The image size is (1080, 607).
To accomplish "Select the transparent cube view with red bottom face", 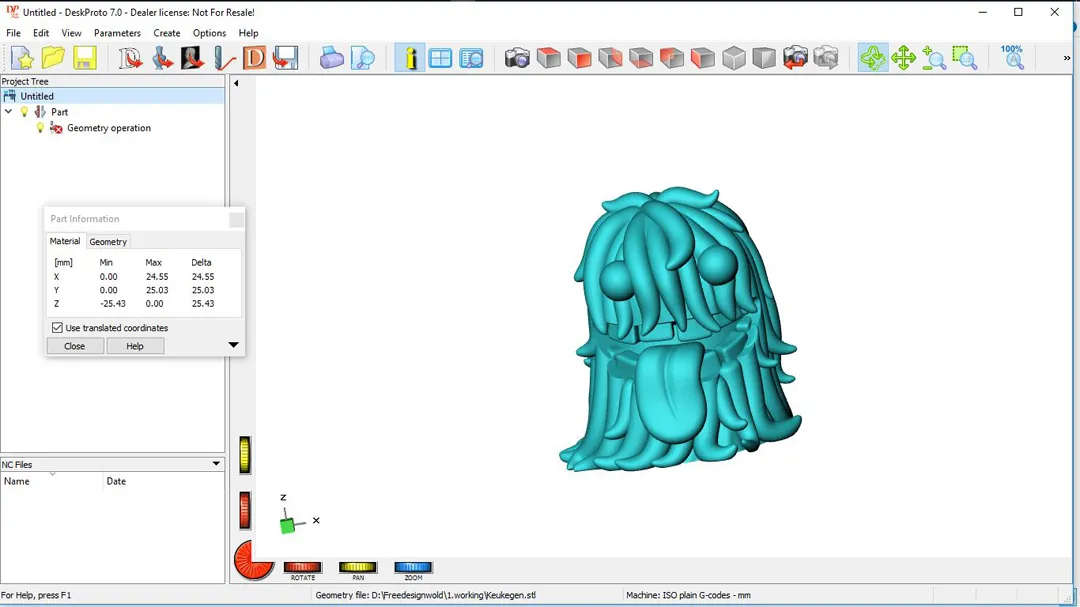I will 641,58.
